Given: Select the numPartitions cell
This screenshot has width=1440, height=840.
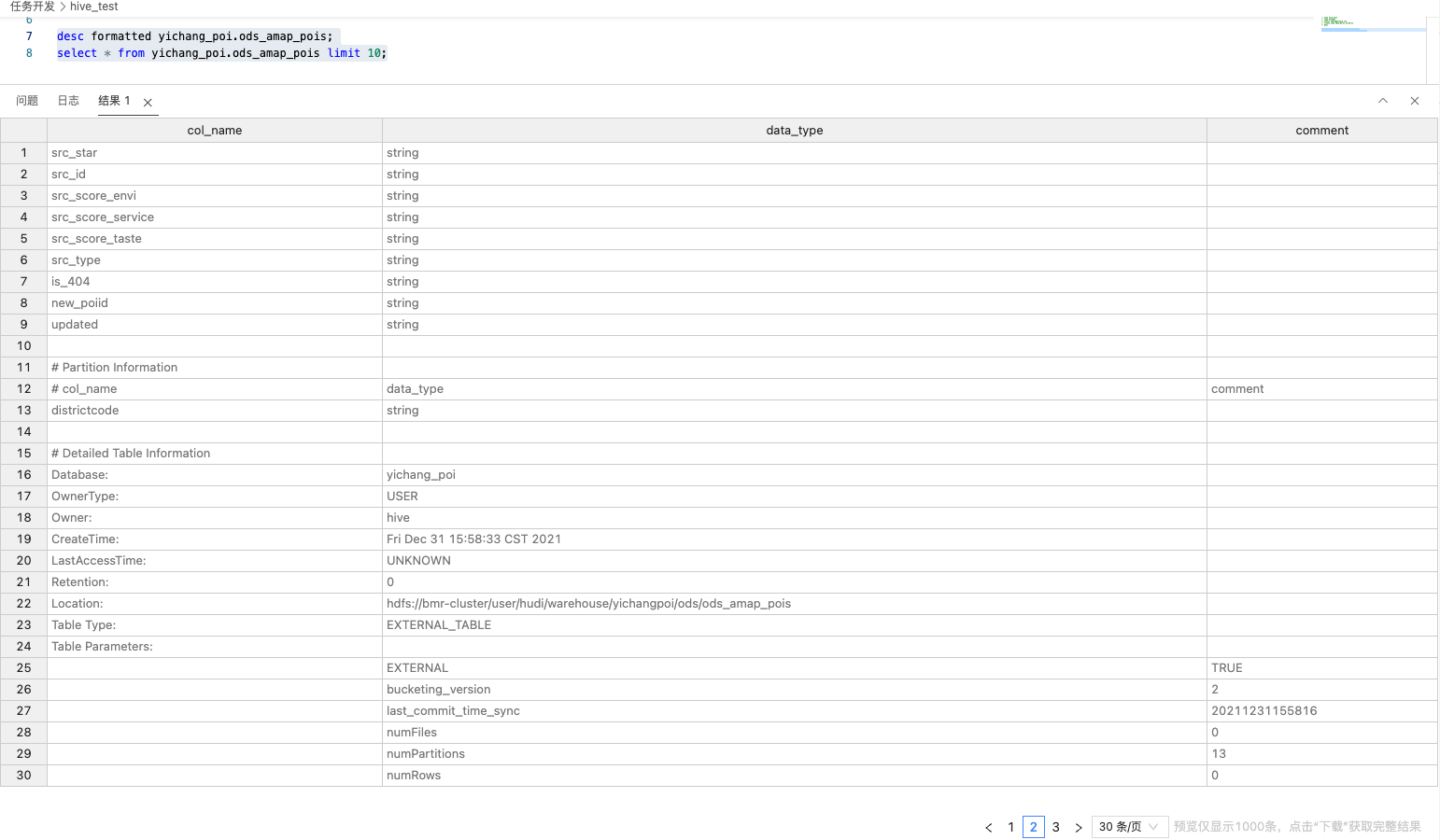Looking at the screenshot, I should 795,754.
